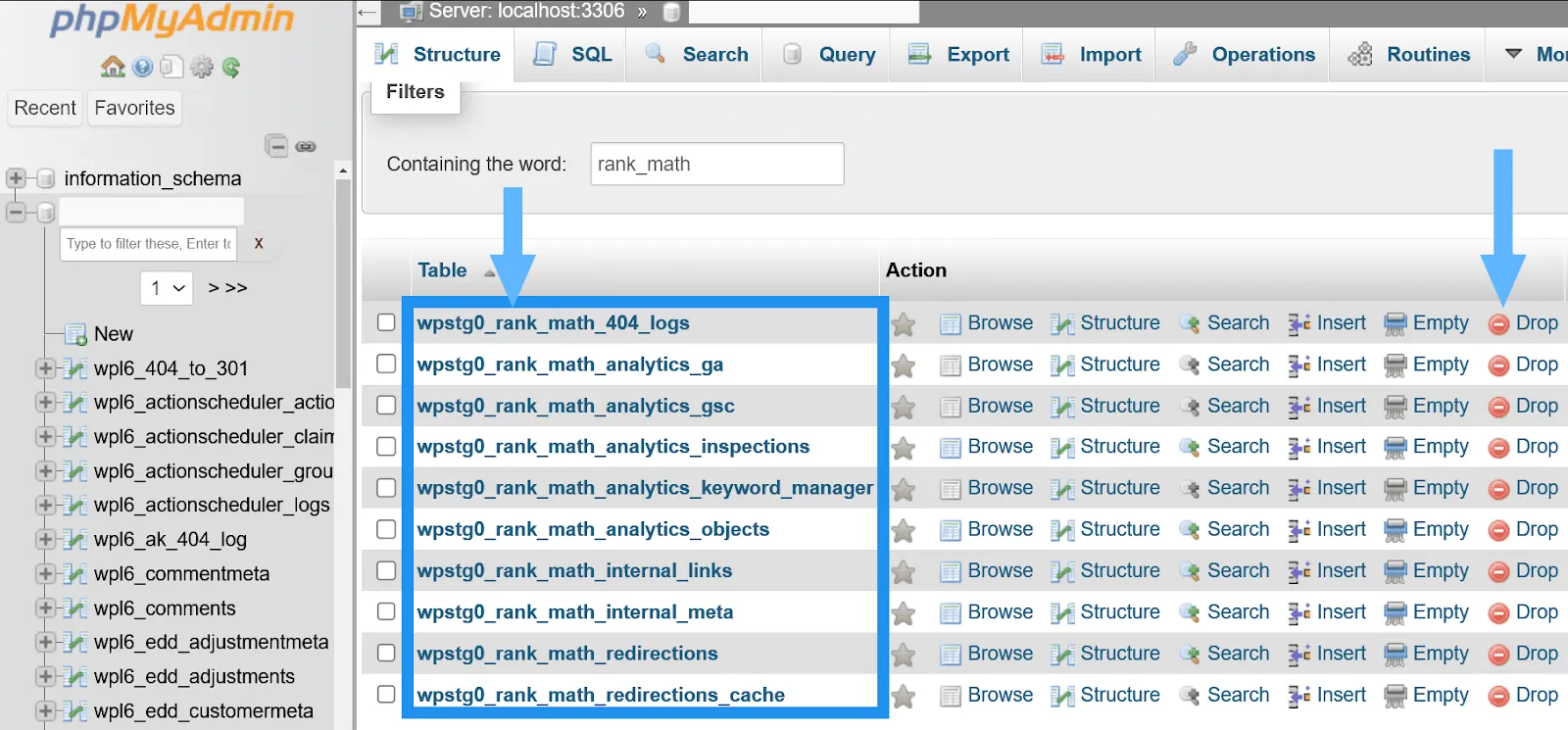Tick wpstg0_rank_math_analytics_keyword_manager checkbox

[x=386, y=487]
